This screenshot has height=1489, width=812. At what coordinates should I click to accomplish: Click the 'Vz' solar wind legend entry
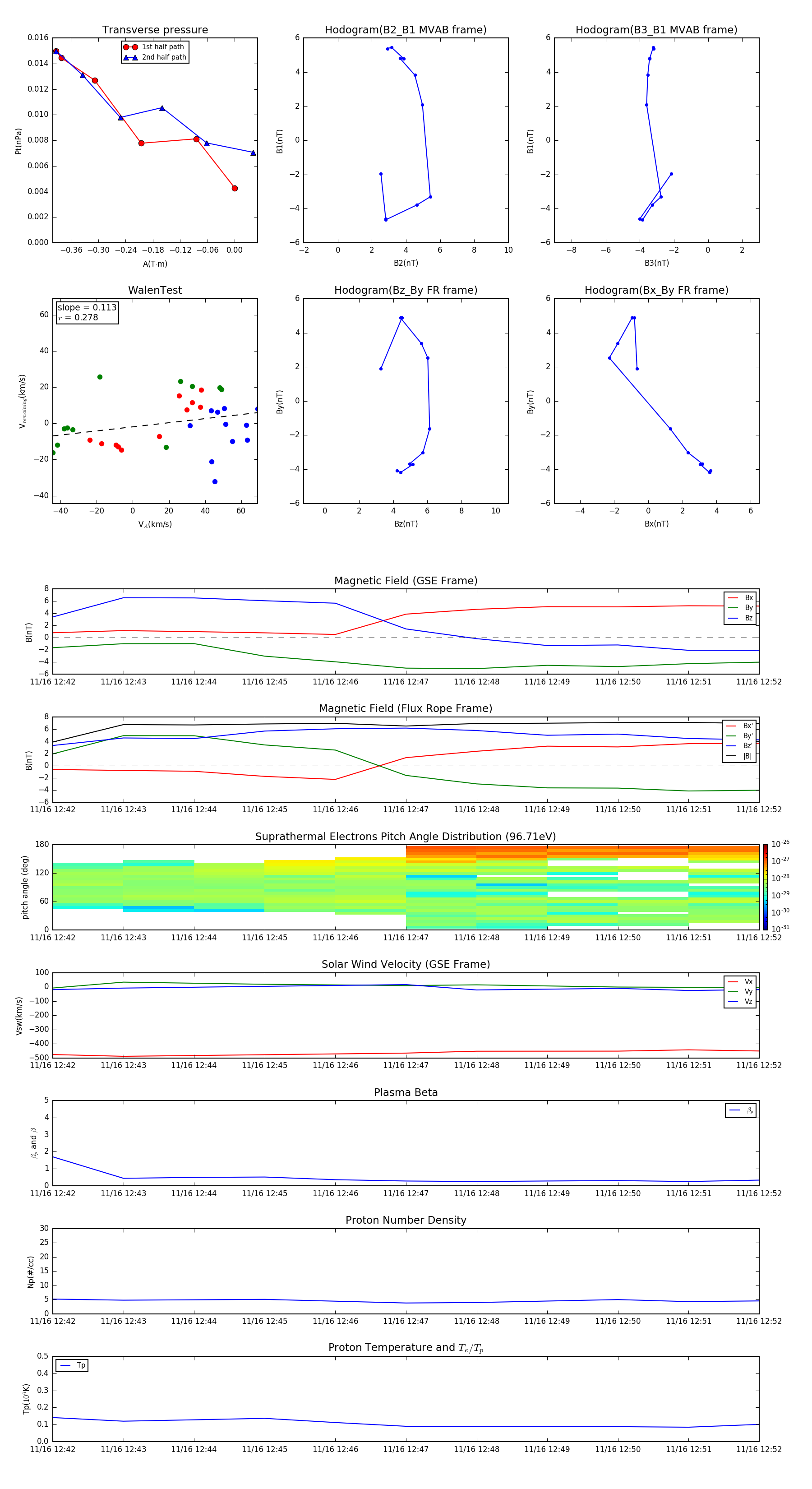pos(740,1001)
